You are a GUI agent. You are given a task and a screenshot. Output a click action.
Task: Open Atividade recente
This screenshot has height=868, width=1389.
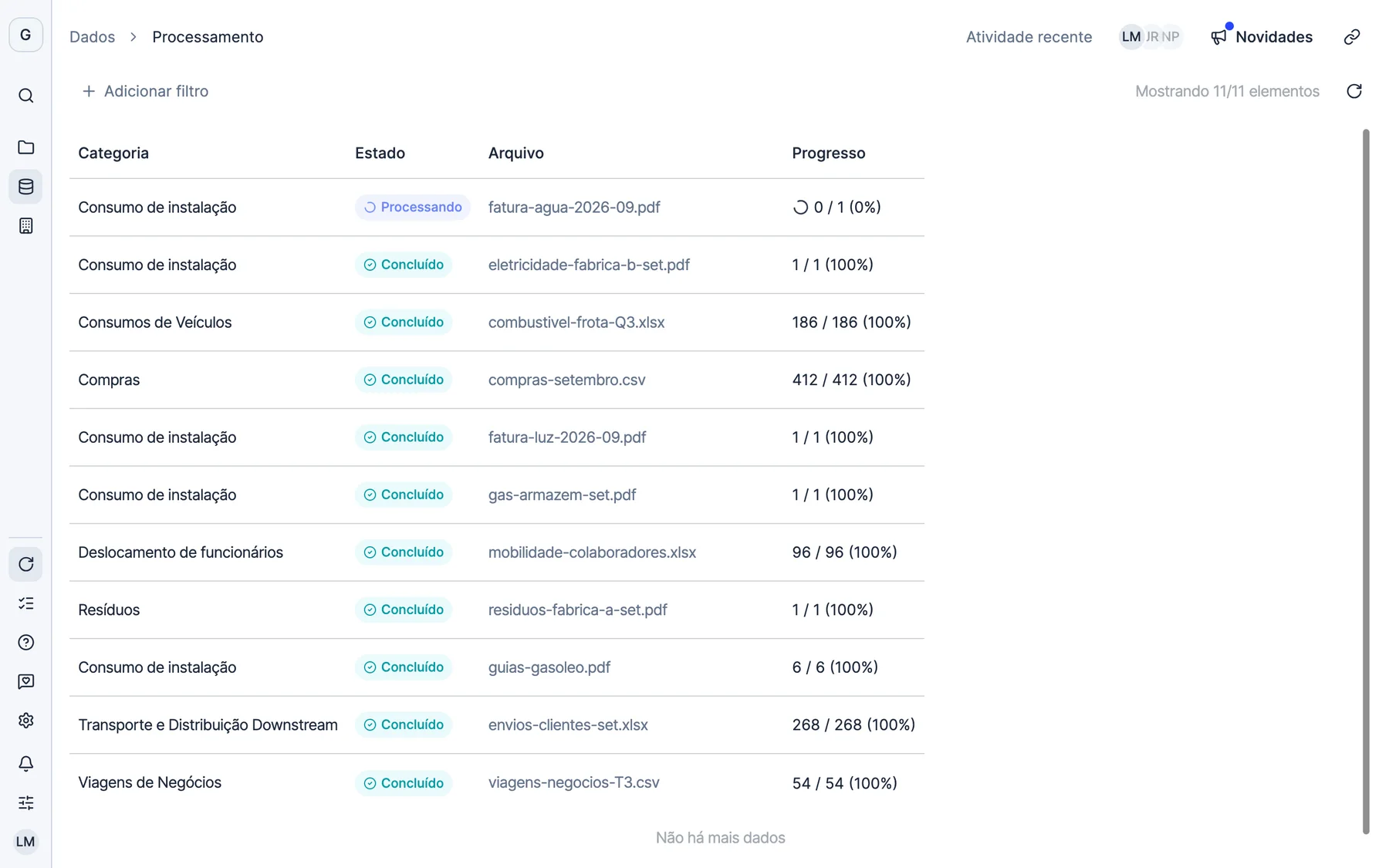[1029, 37]
